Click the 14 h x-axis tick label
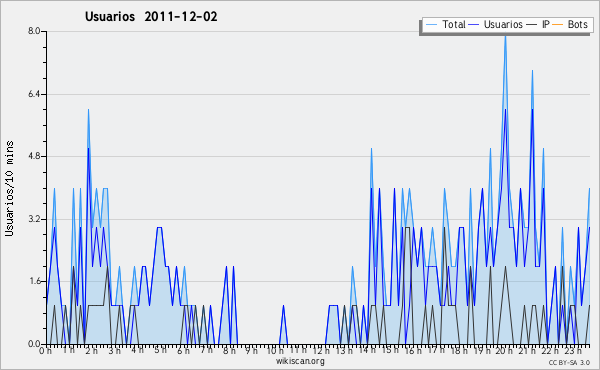Viewport: 600px width, 370px height. point(367,350)
